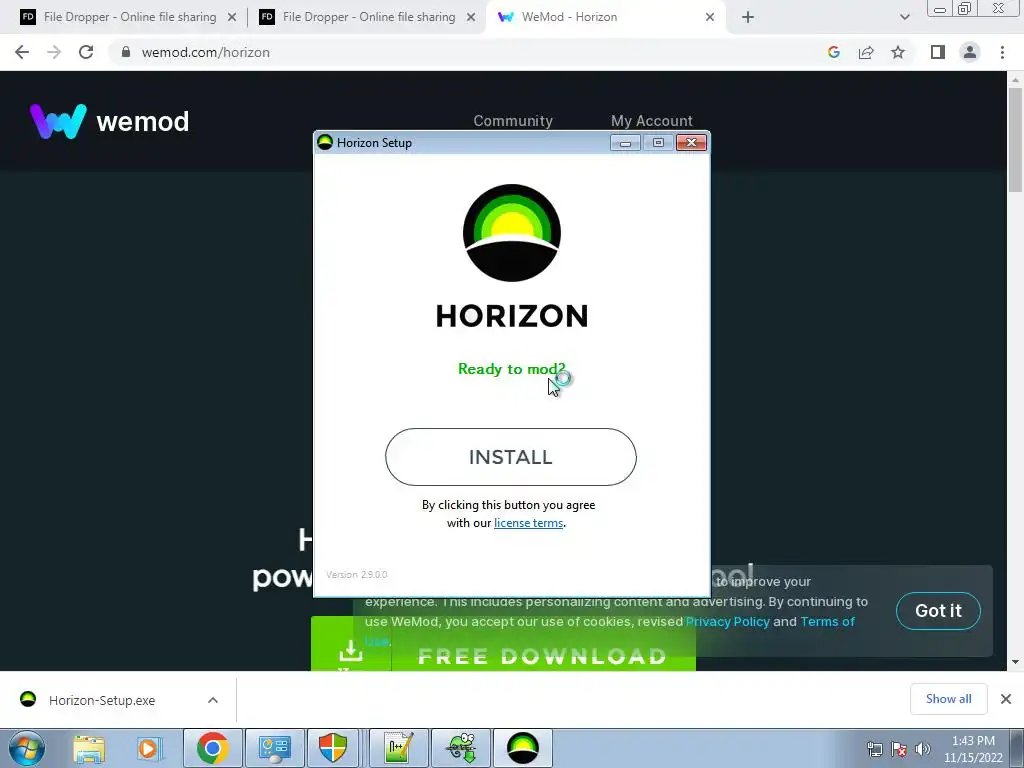1024x768 pixels.
Task: Open a new Chrome tab
Action: (x=748, y=17)
